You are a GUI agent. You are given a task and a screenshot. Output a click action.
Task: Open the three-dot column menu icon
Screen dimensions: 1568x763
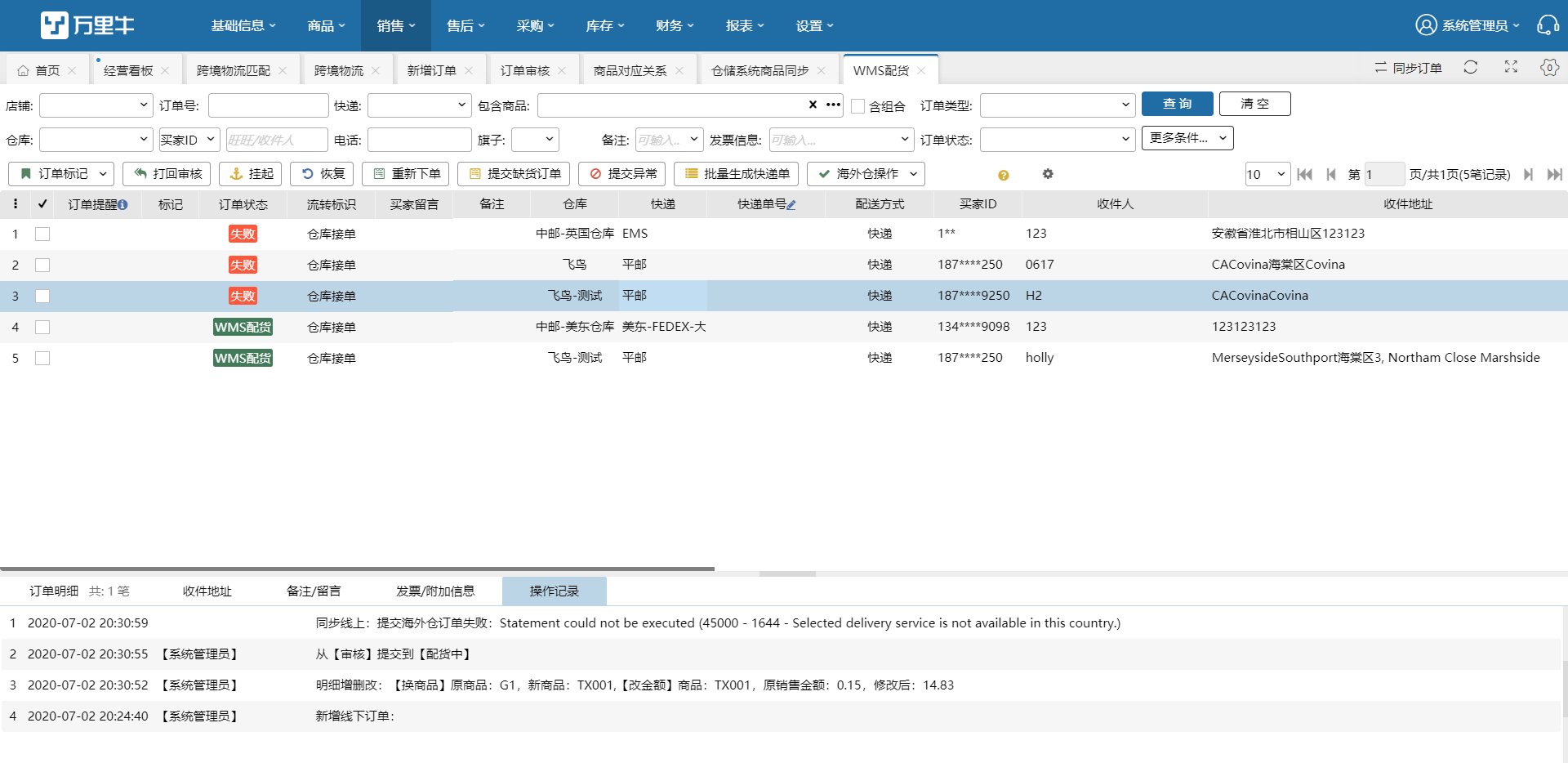click(16, 204)
